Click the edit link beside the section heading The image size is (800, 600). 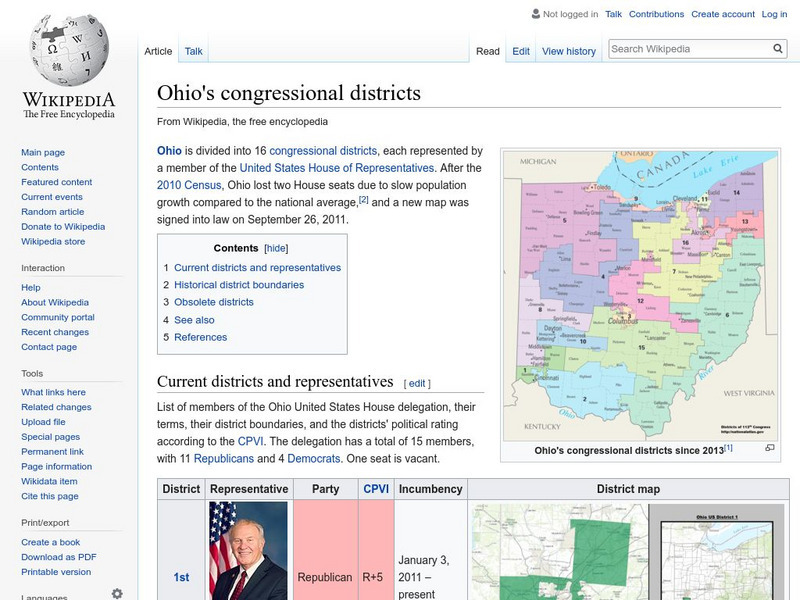click(419, 381)
